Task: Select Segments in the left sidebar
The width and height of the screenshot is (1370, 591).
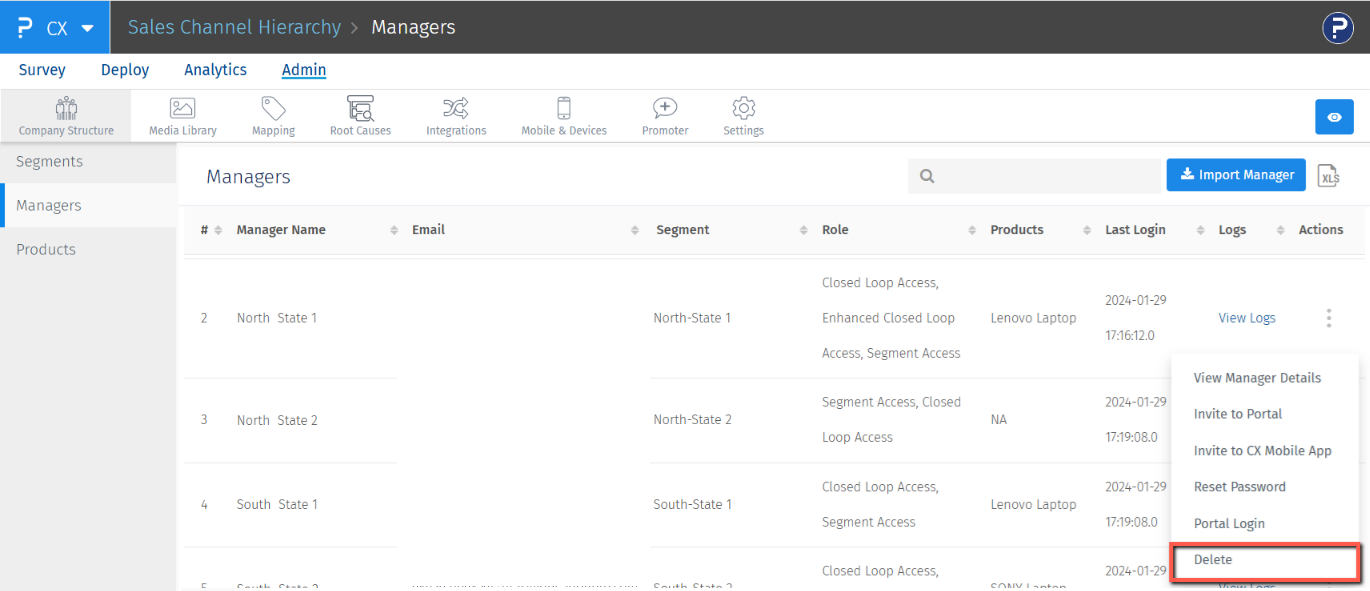Action: (50, 162)
